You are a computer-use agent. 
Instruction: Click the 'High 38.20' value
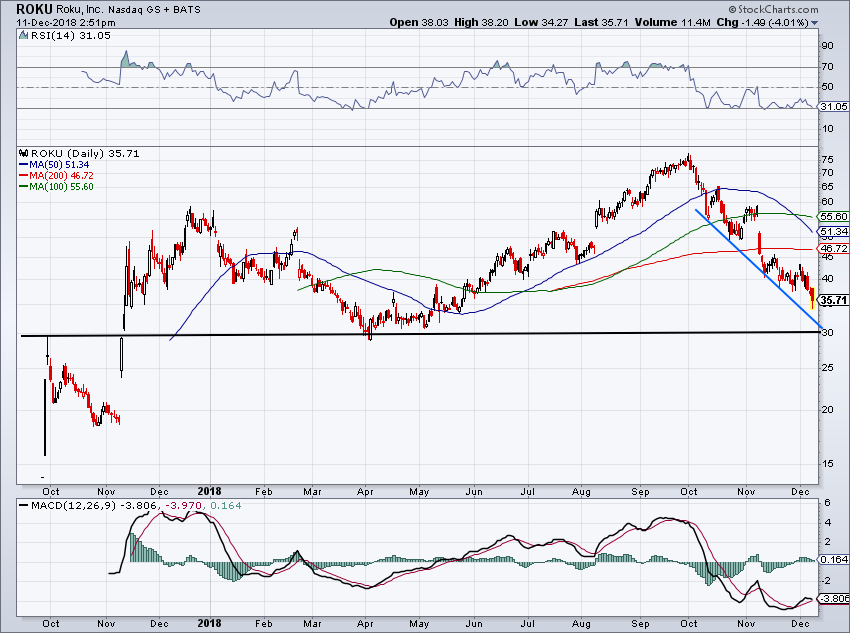coord(482,22)
